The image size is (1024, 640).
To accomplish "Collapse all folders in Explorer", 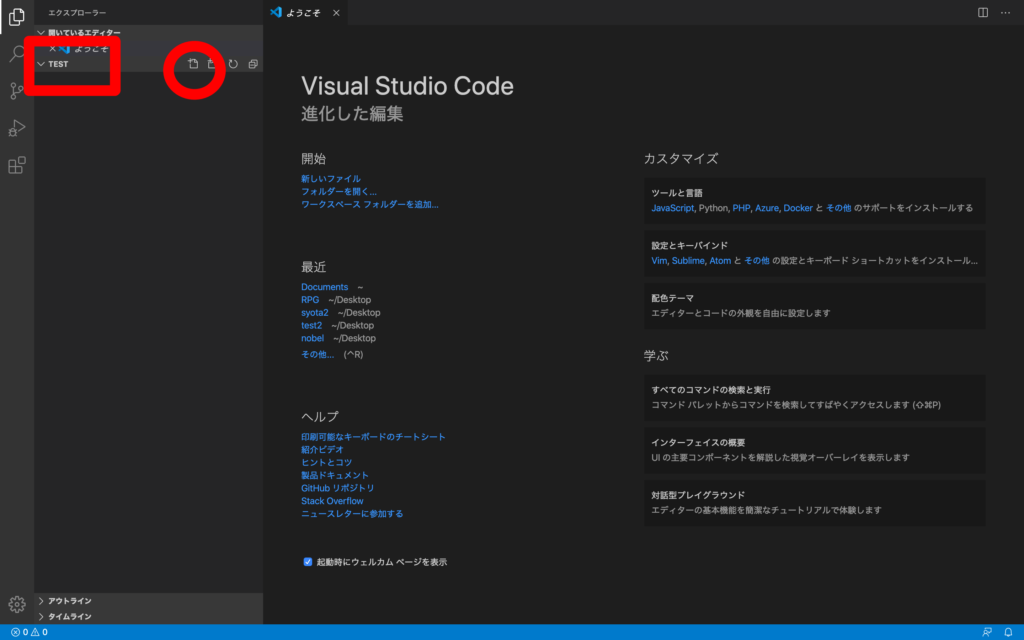I will coord(253,64).
